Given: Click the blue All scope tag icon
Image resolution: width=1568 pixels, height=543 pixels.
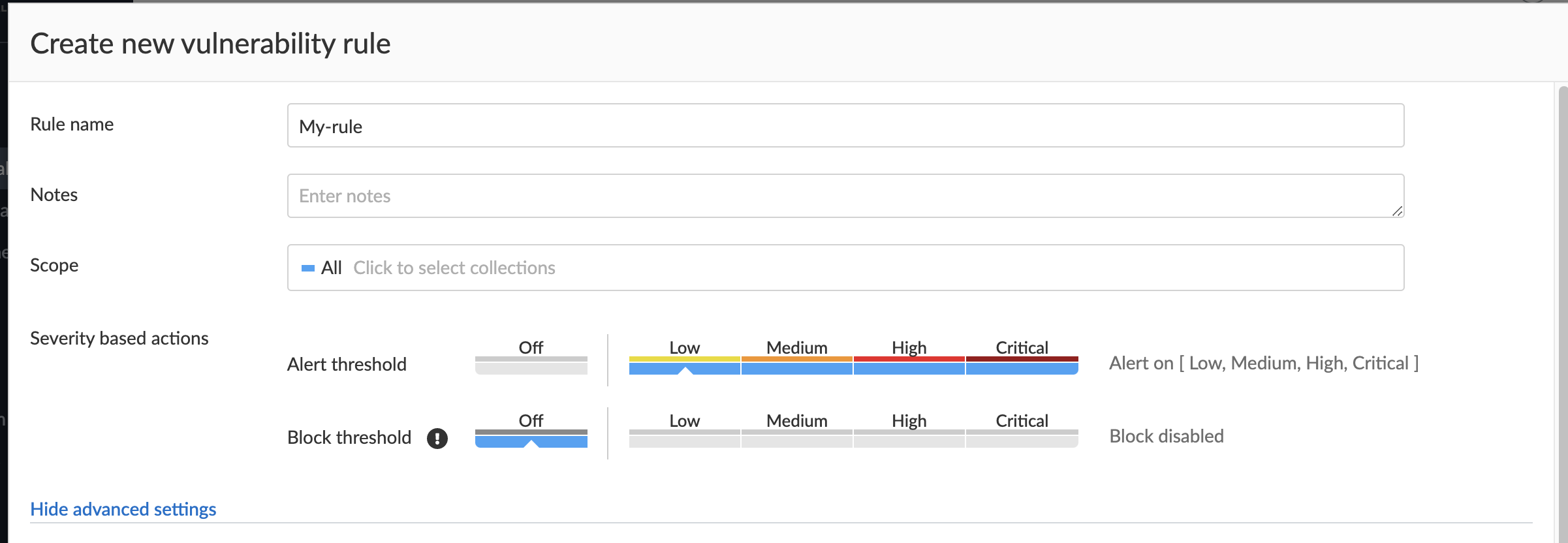Looking at the screenshot, I should [x=308, y=268].
